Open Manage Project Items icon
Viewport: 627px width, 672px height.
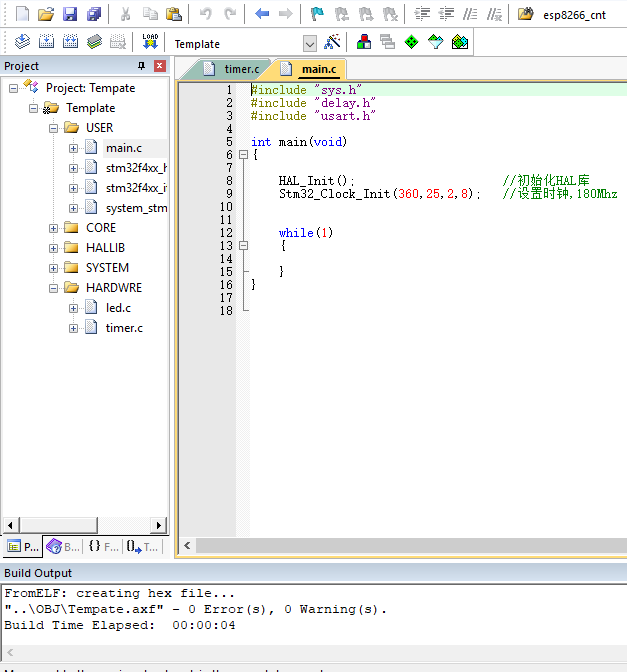(364, 42)
